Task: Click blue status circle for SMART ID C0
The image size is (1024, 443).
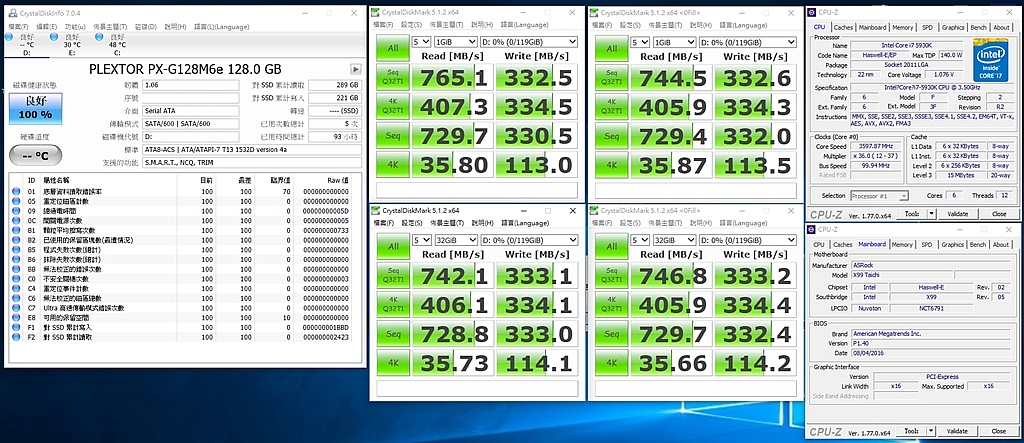Action: pos(16,278)
